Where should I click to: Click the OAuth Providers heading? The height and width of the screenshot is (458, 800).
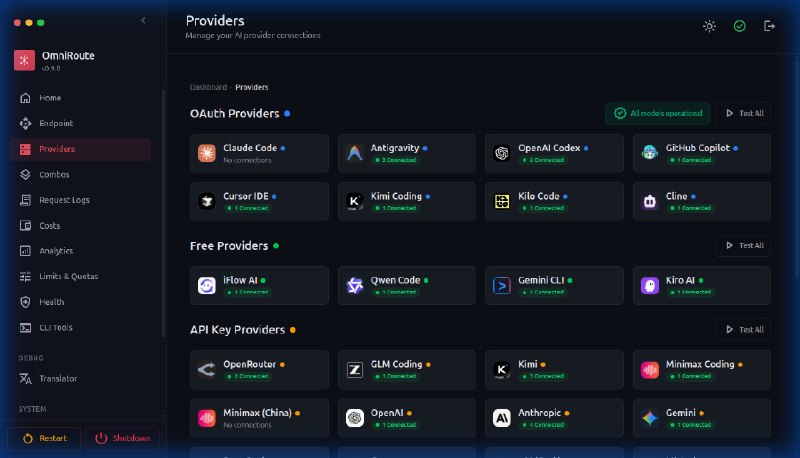click(235, 113)
